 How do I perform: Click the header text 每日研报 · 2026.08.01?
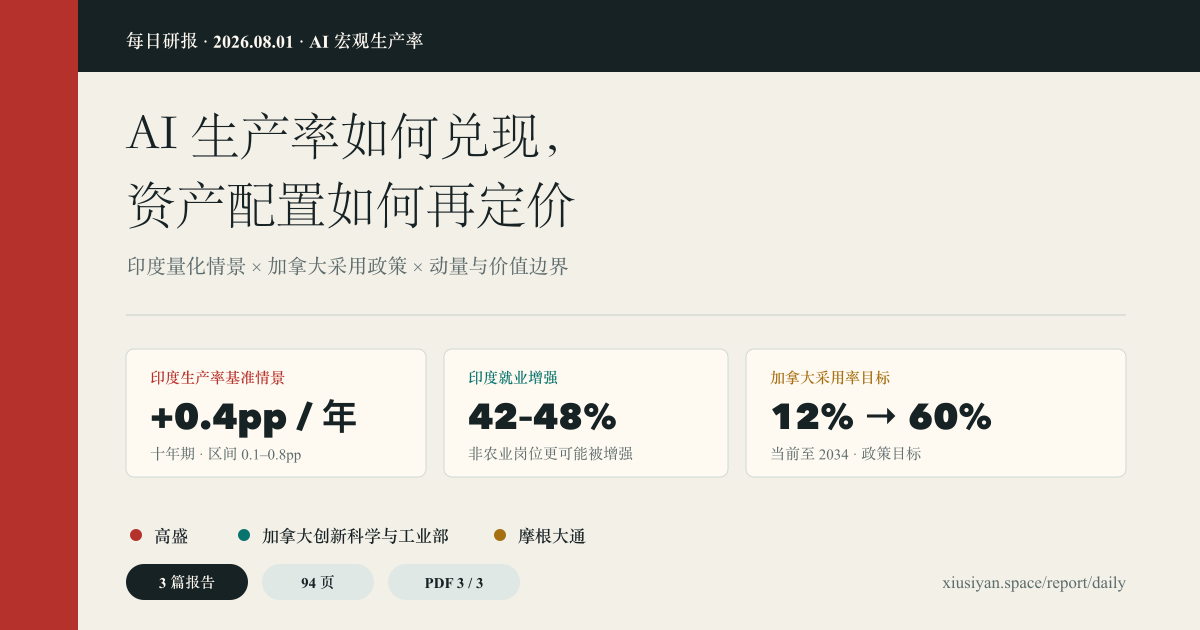(x=210, y=41)
